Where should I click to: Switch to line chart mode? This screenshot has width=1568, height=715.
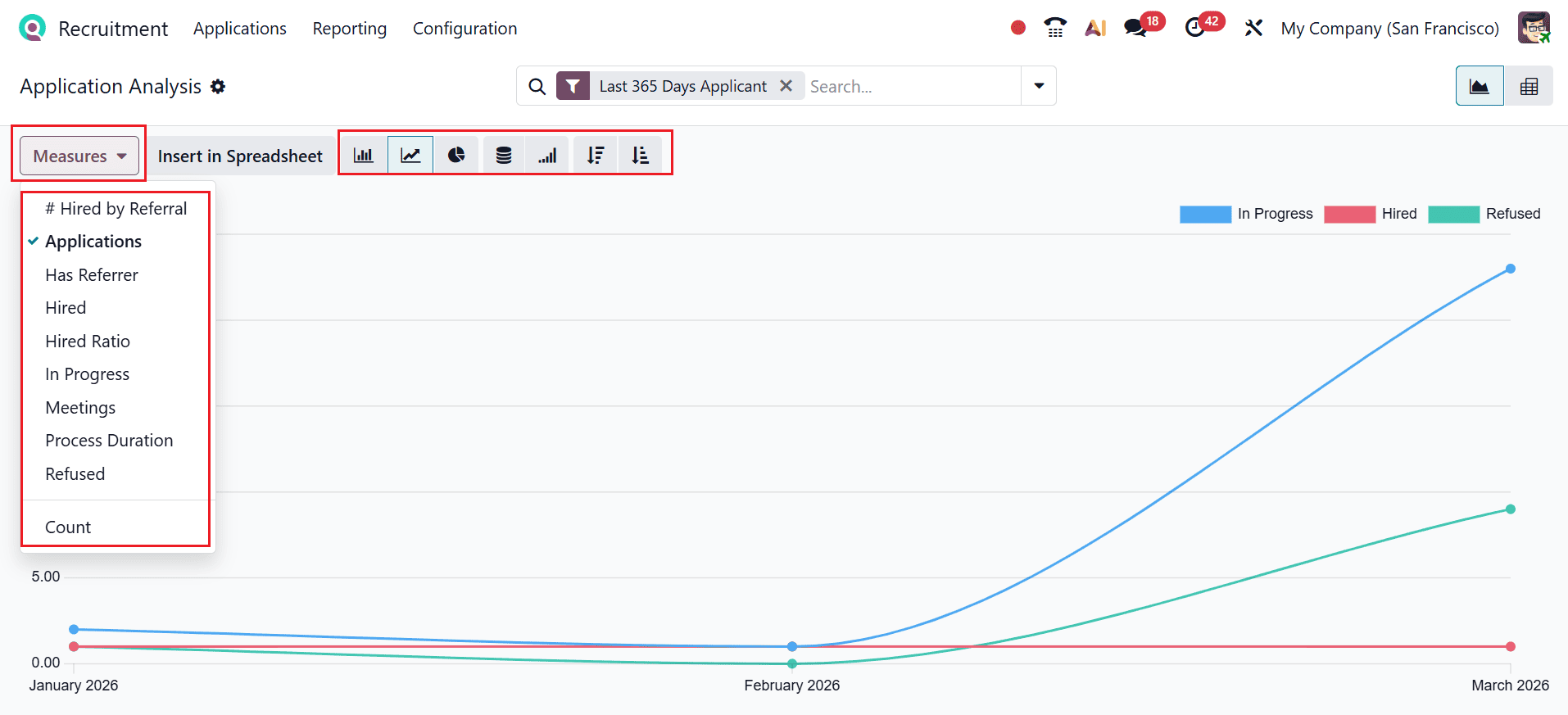tap(410, 155)
